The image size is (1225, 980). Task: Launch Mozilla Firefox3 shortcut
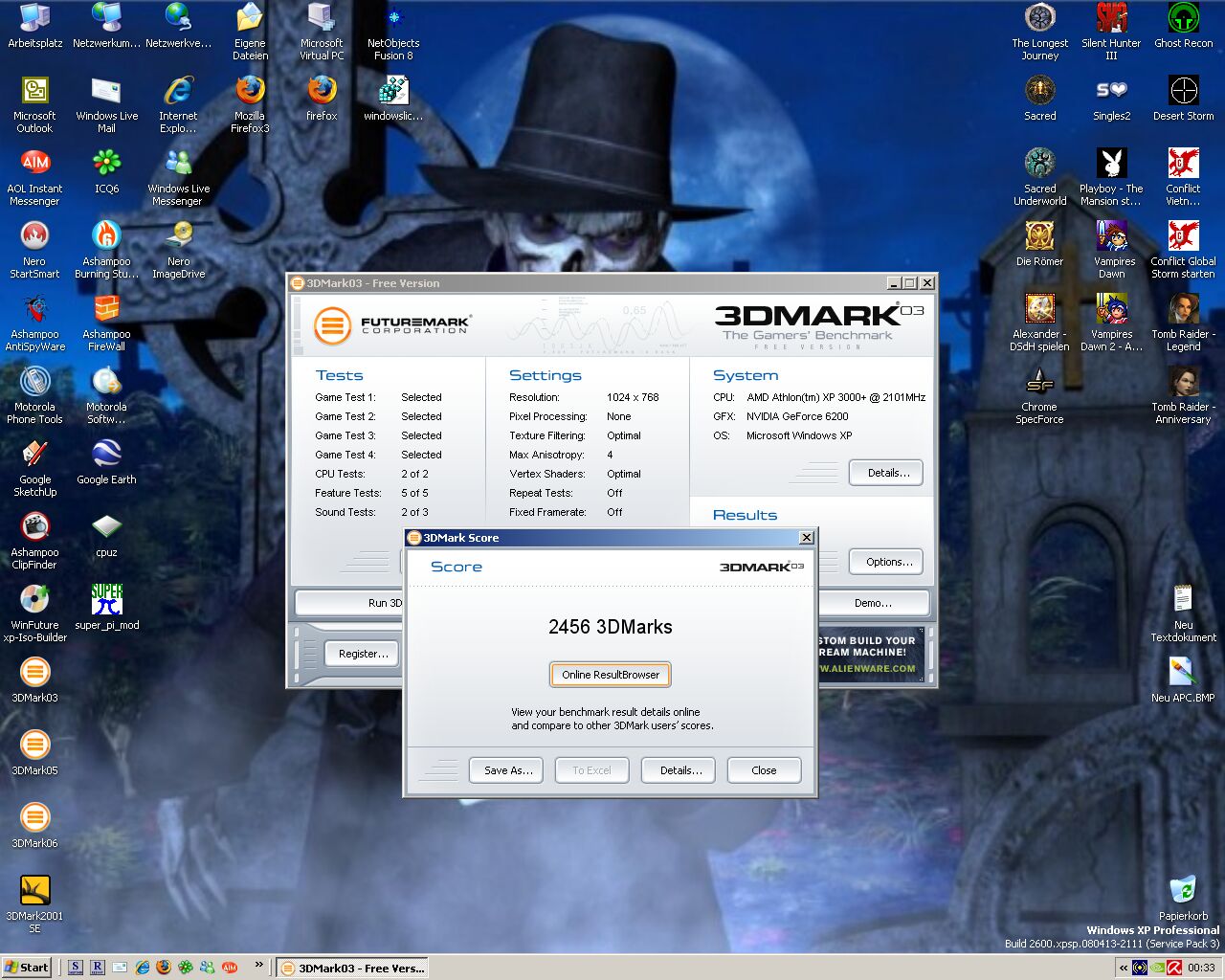click(x=250, y=103)
